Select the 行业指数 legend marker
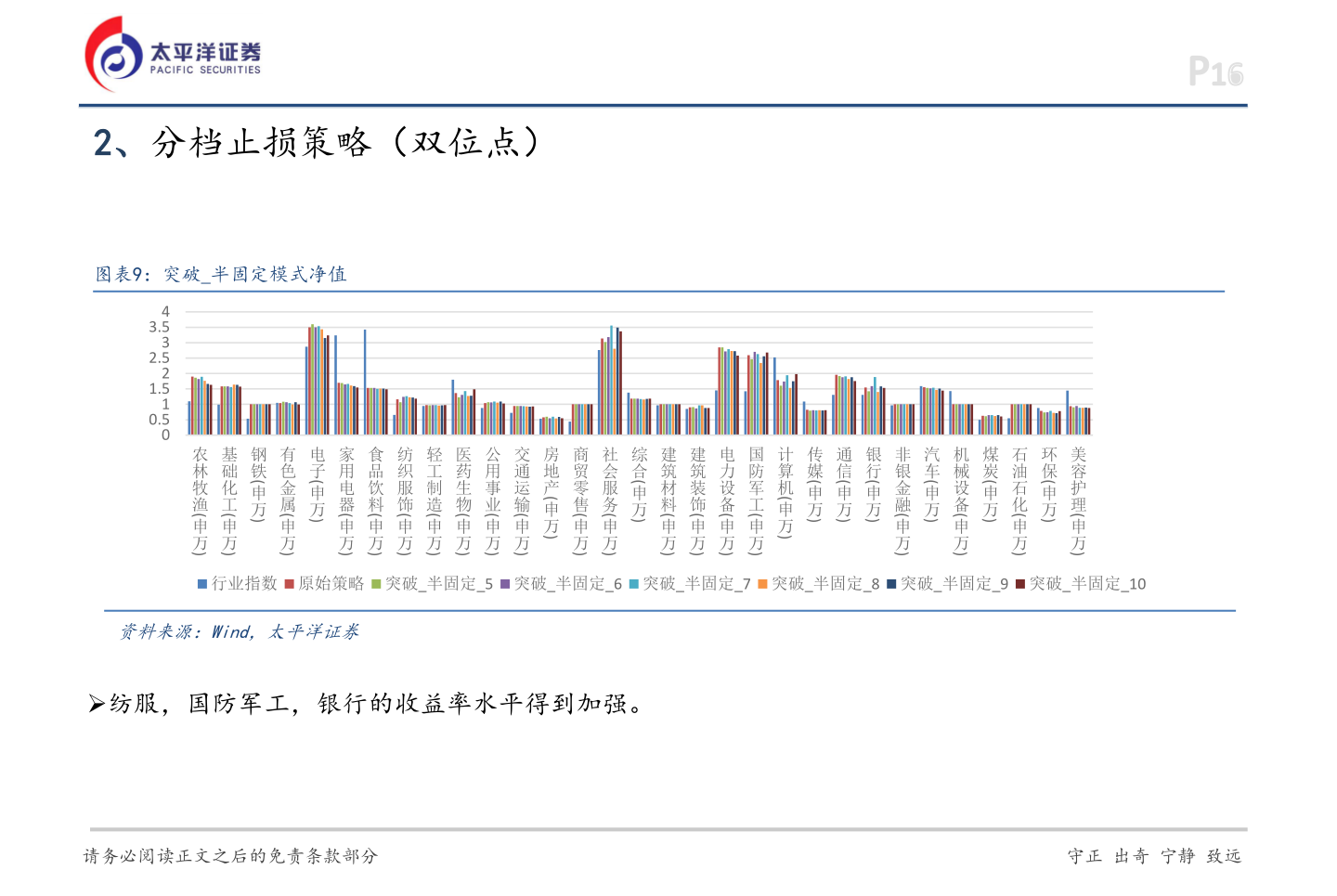This screenshot has height=896, width=1337. [201, 584]
